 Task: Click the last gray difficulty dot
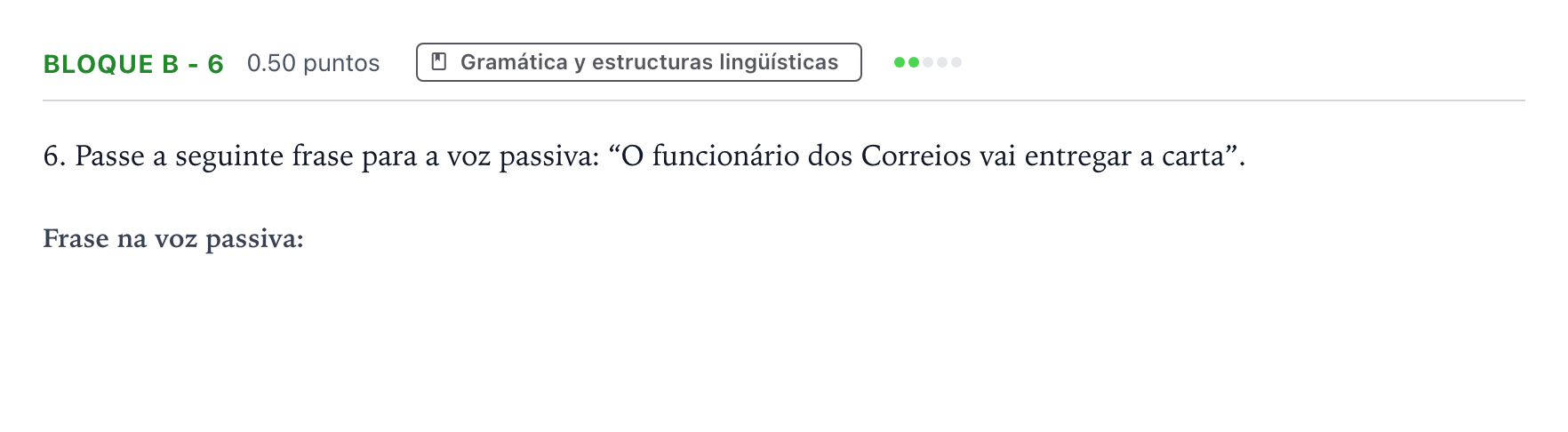[956, 62]
